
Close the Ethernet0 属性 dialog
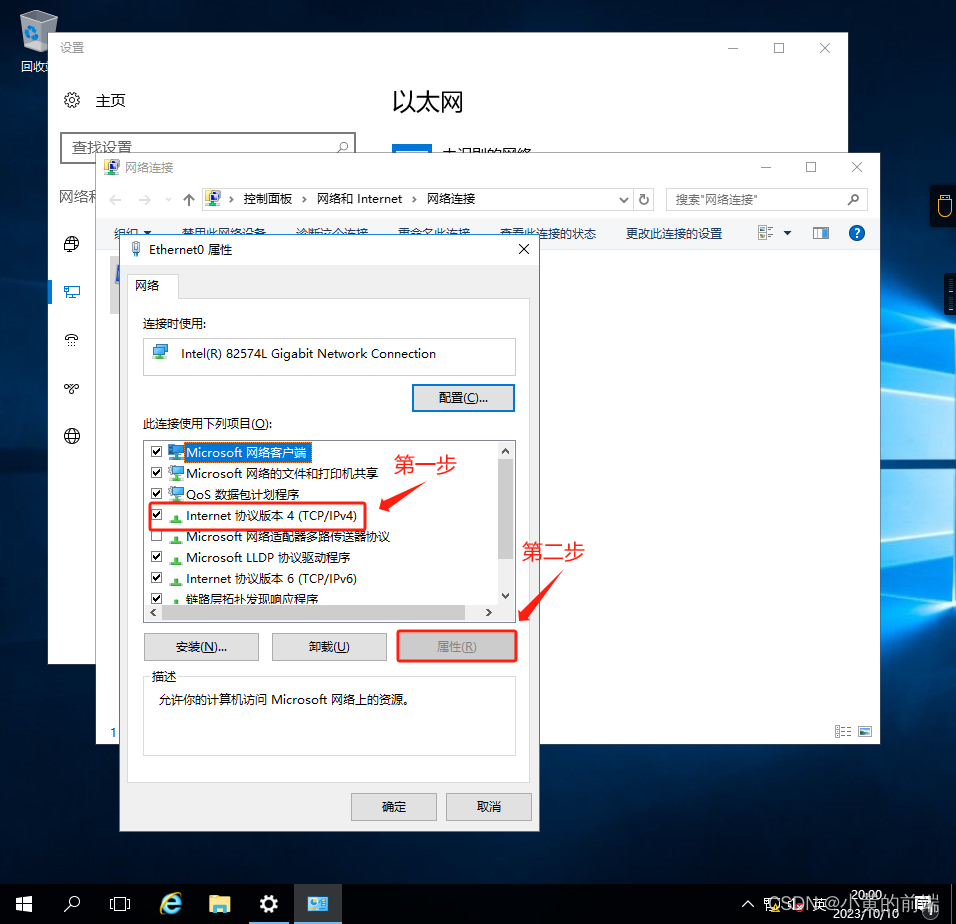tap(524, 249)
